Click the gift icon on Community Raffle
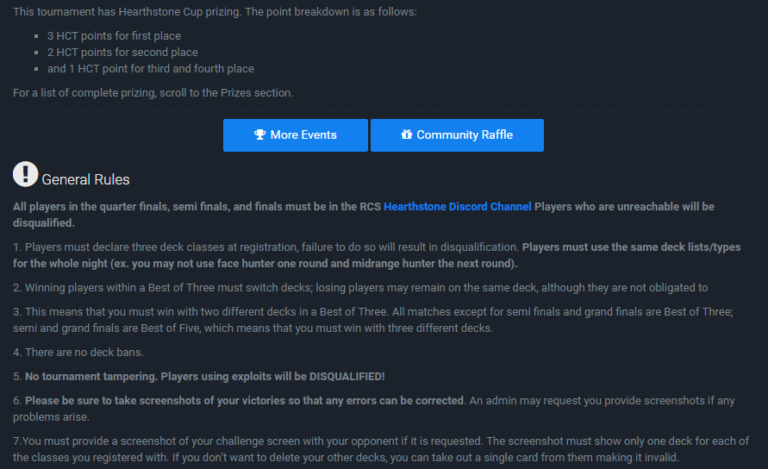Viewport: 768px width, 469px height. click(x=407, y=134)
